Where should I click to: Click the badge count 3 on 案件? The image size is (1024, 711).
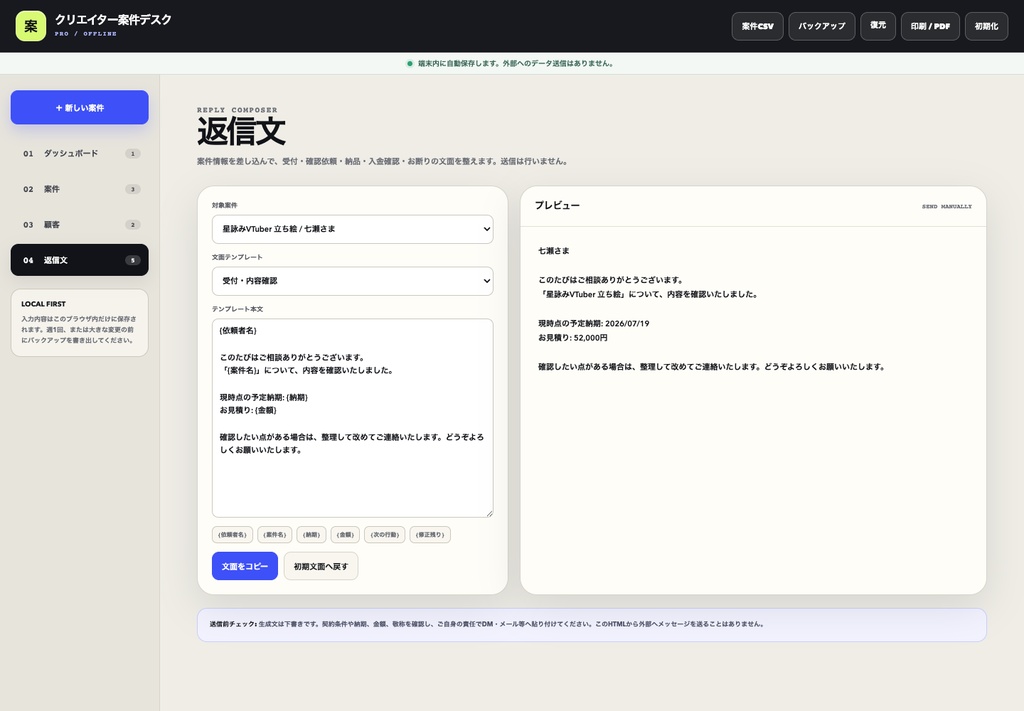pyautogui.click(x=133, y=189)
